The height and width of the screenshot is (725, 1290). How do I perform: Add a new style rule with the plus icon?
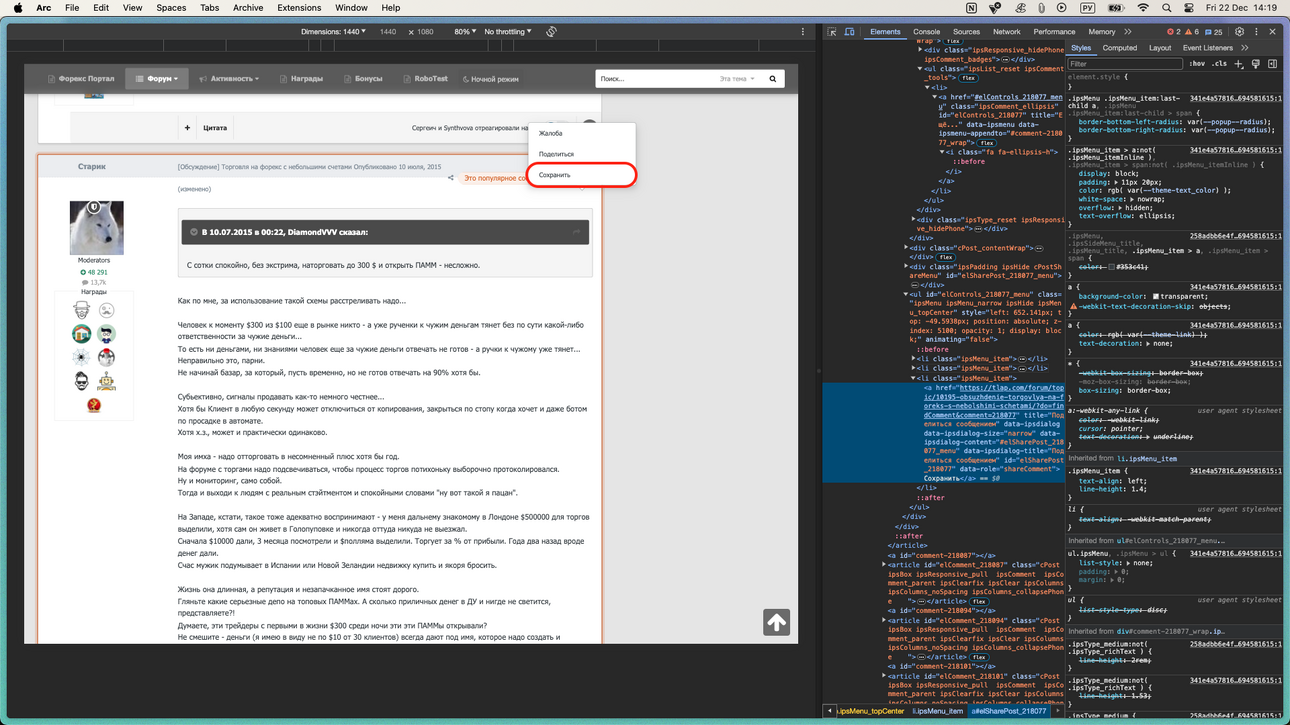pyautogui.click(x=1239, y=64)
